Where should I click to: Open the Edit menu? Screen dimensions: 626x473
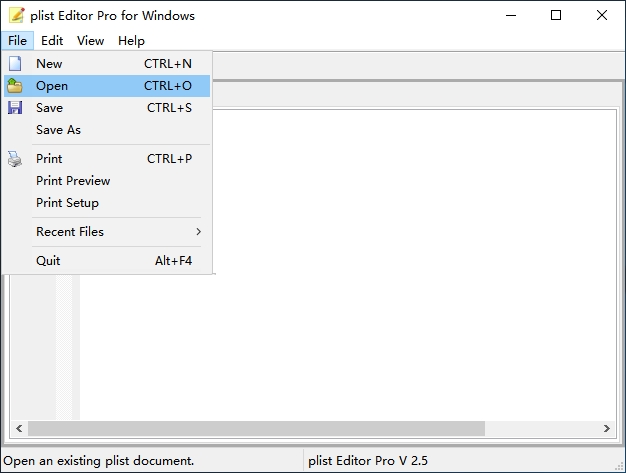click(x=52, y=41)
